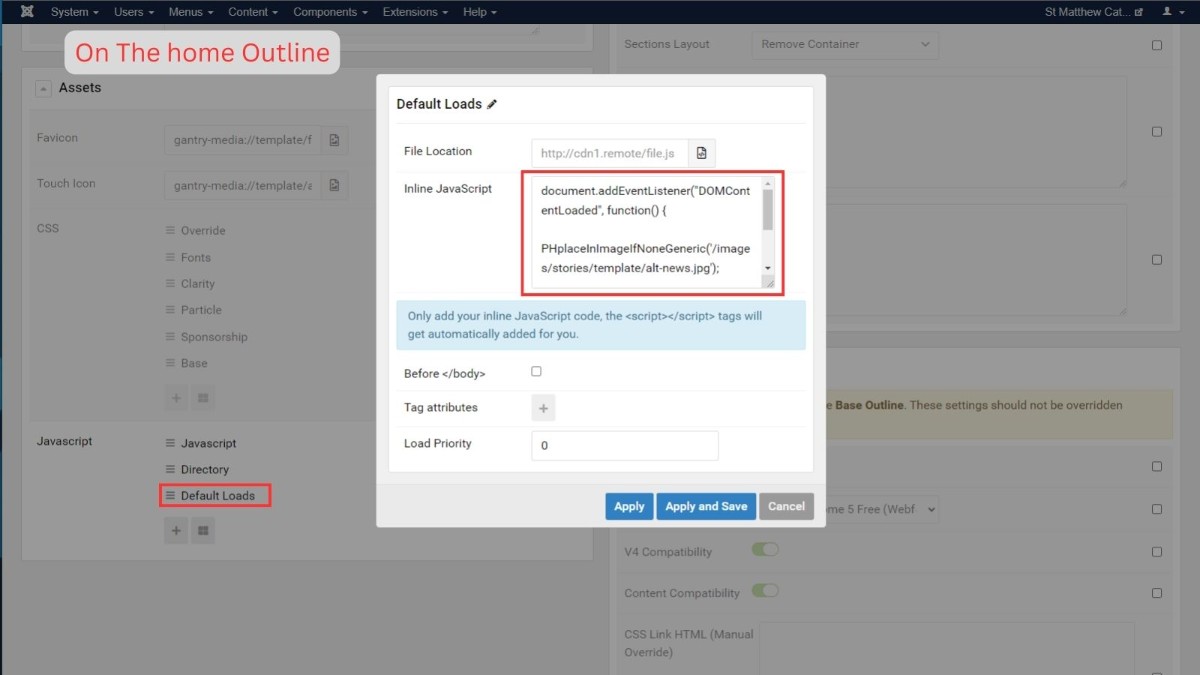Click the Cancel button
Viewport: 1200px width, 675px height.
(x=786, y=506)
